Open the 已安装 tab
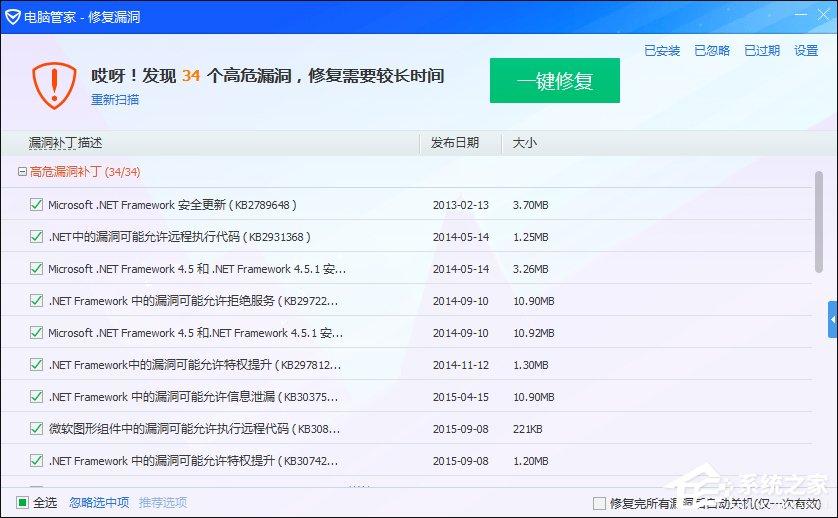The width and height of the screenshot is (838, 518). [662, 51]
